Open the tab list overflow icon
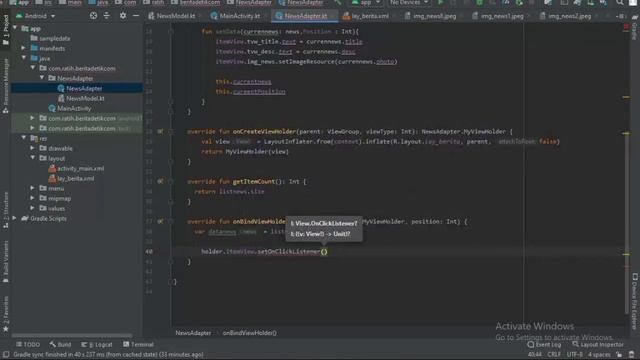Viewport: 640px width, 360px height. pos(621,16)
